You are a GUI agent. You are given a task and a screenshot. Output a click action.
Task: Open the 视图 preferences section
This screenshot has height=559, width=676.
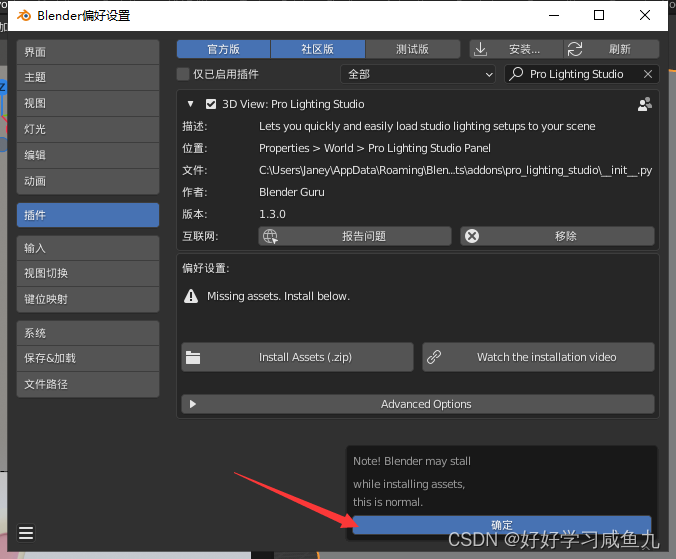click(x=88, y=103)
